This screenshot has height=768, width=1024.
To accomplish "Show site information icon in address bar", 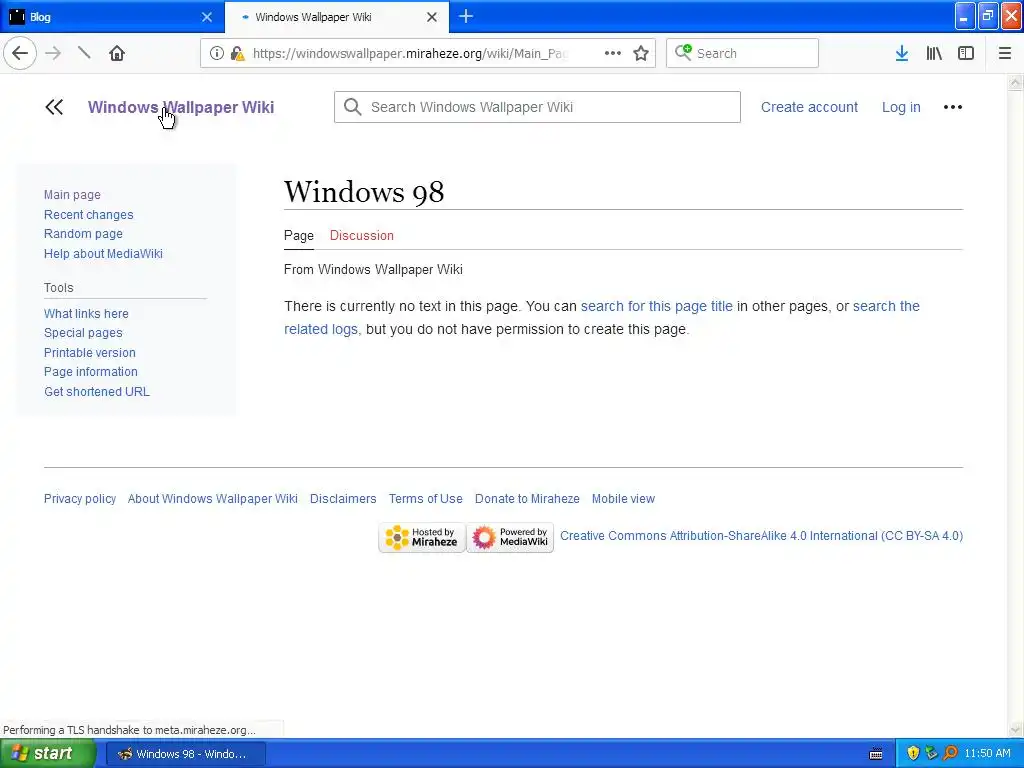I will [x=217, y=54].
